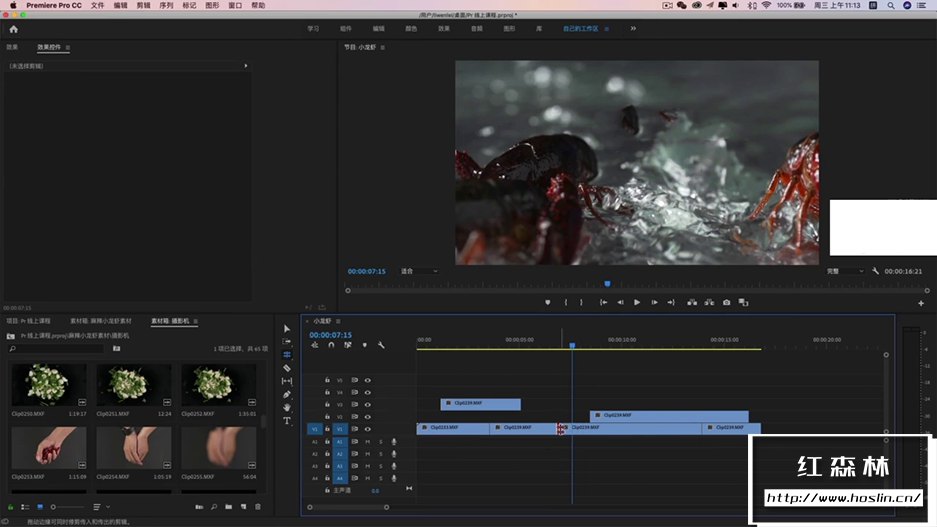Image resolution: width=937 pixels, height=527 pixels.
Task: Click the Export Frame camera icon
Action: pos(726,302)
